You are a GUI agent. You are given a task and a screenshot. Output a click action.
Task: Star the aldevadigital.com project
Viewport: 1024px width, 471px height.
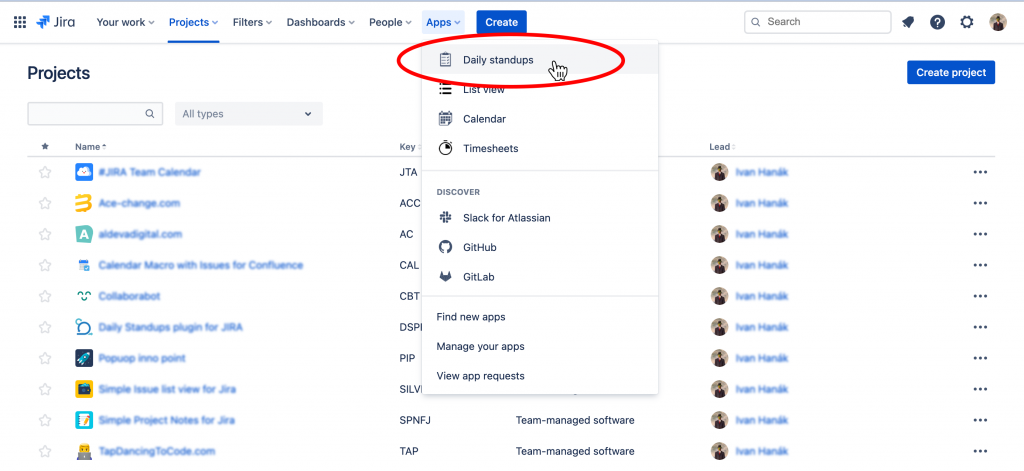click(44, 234)
